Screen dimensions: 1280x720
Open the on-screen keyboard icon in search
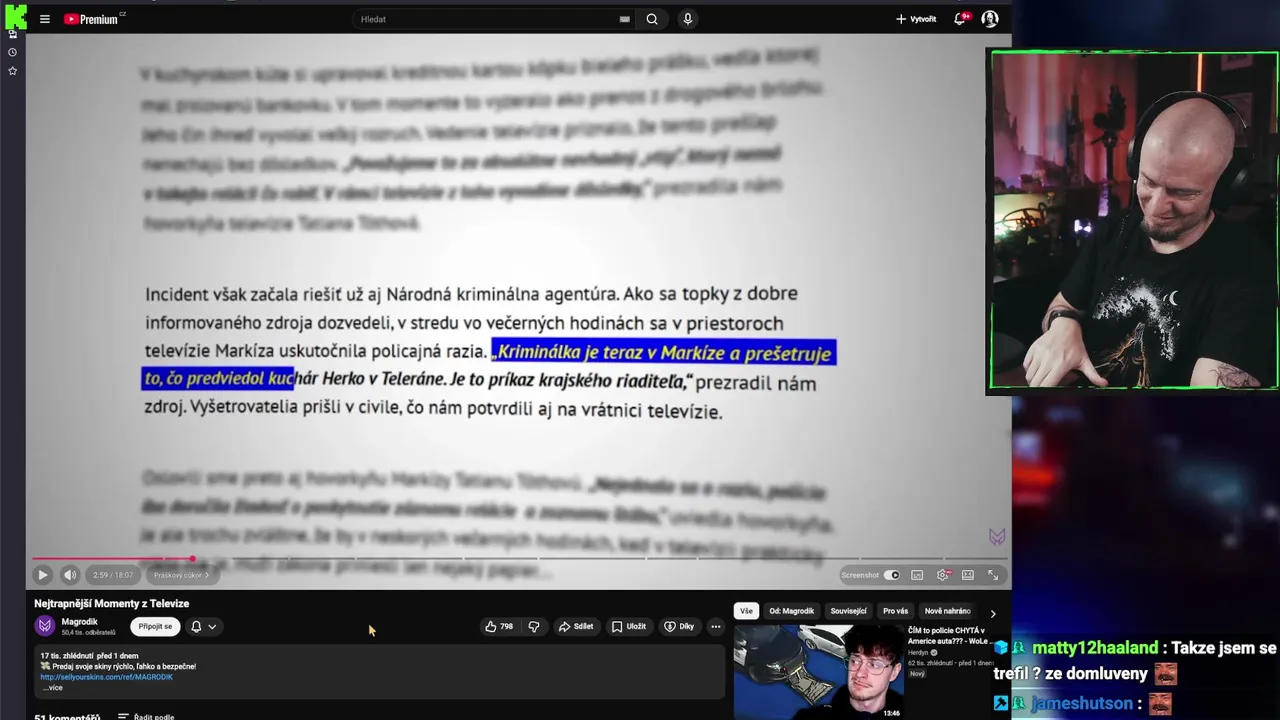click(x=625, y=19)
